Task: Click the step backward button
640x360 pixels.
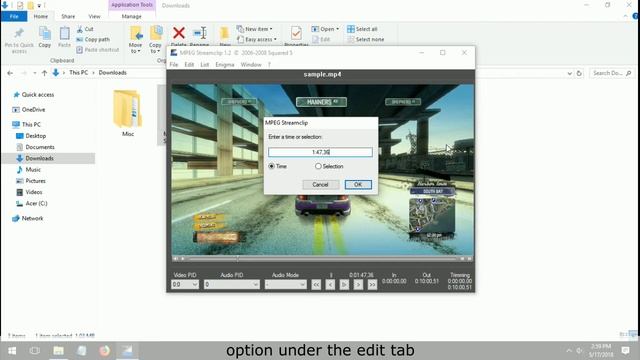Action: coord(330,284)
